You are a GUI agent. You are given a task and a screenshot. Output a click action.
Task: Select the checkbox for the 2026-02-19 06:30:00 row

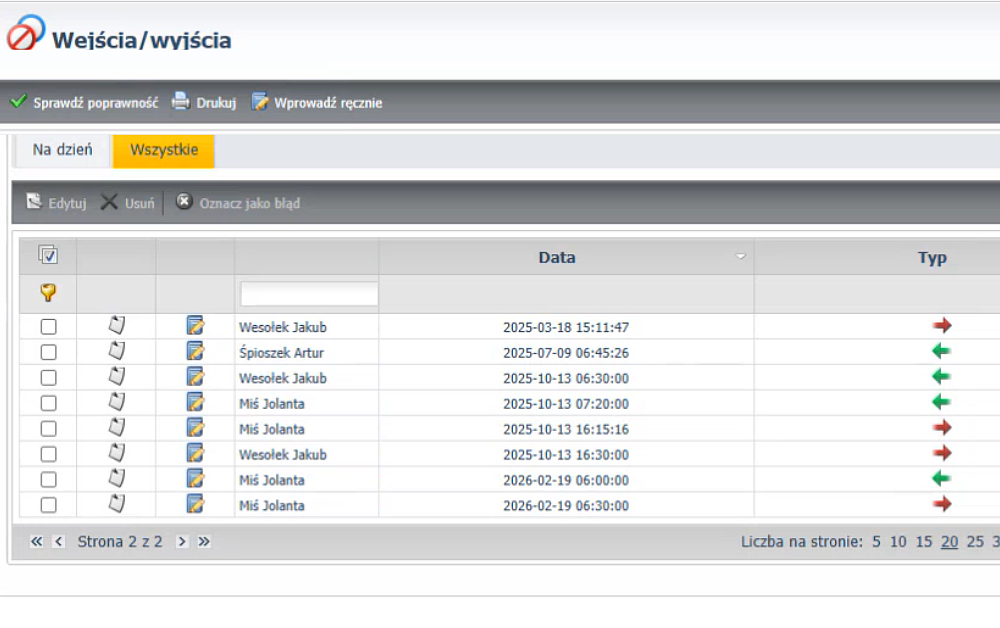pyautogui.click(x=48, y=505)
